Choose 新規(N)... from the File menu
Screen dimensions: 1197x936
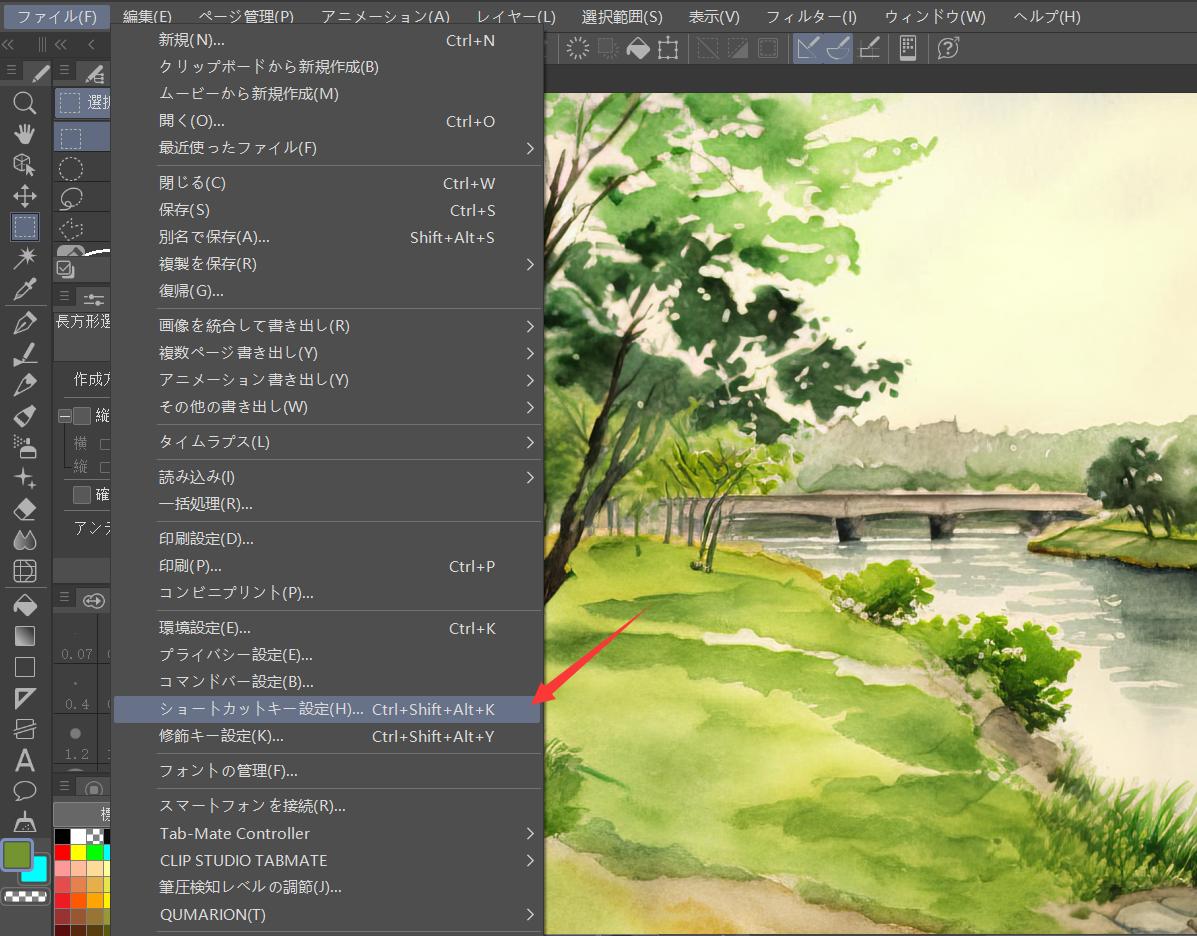tap(327, 40)
